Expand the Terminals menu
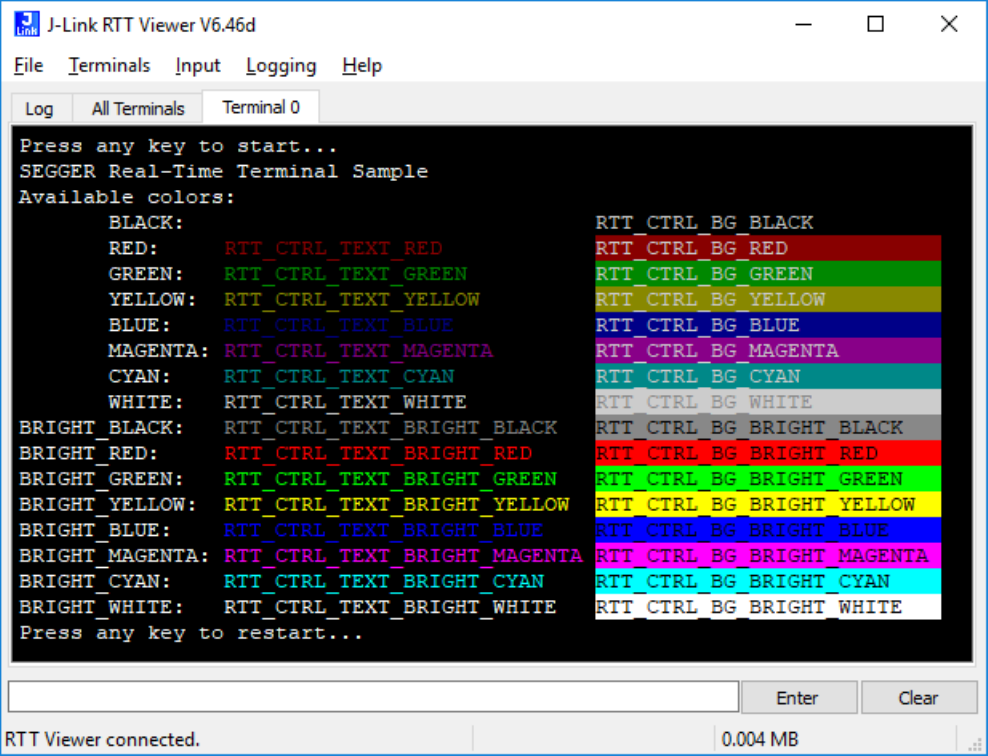 click(109, 66)
